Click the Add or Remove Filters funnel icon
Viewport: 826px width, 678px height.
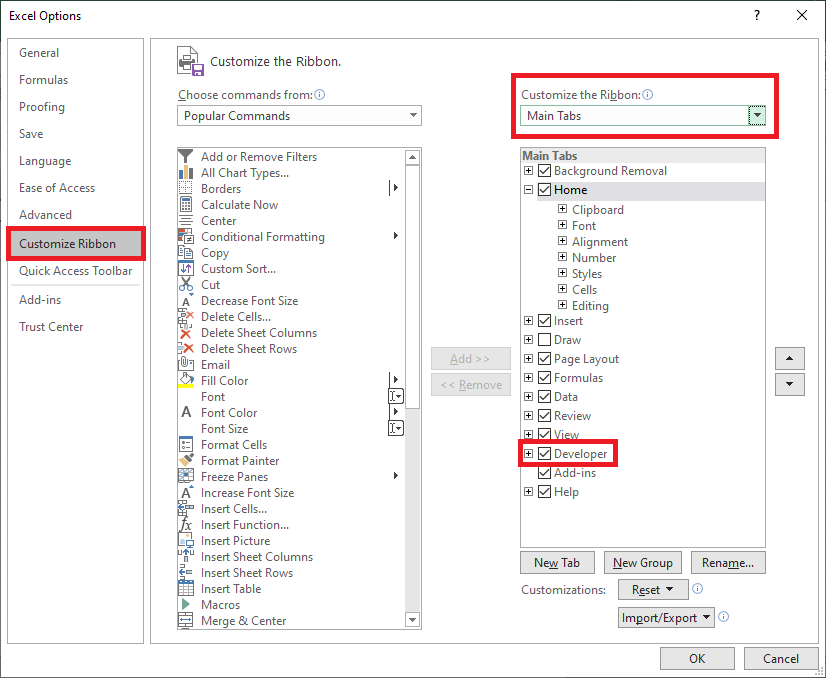(x=185, y=156)
